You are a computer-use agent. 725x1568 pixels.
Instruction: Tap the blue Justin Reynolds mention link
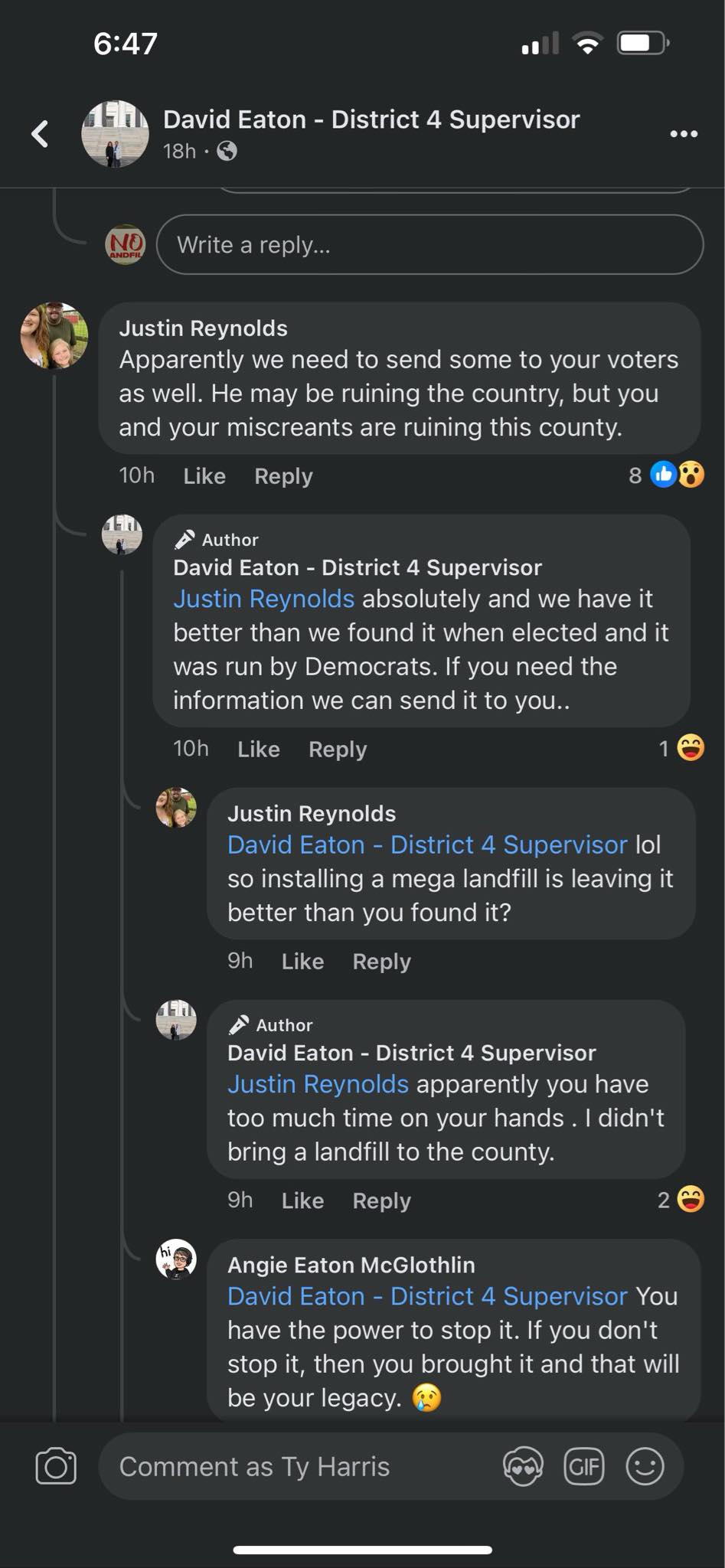pyautogui.click(x=263, y=599)
